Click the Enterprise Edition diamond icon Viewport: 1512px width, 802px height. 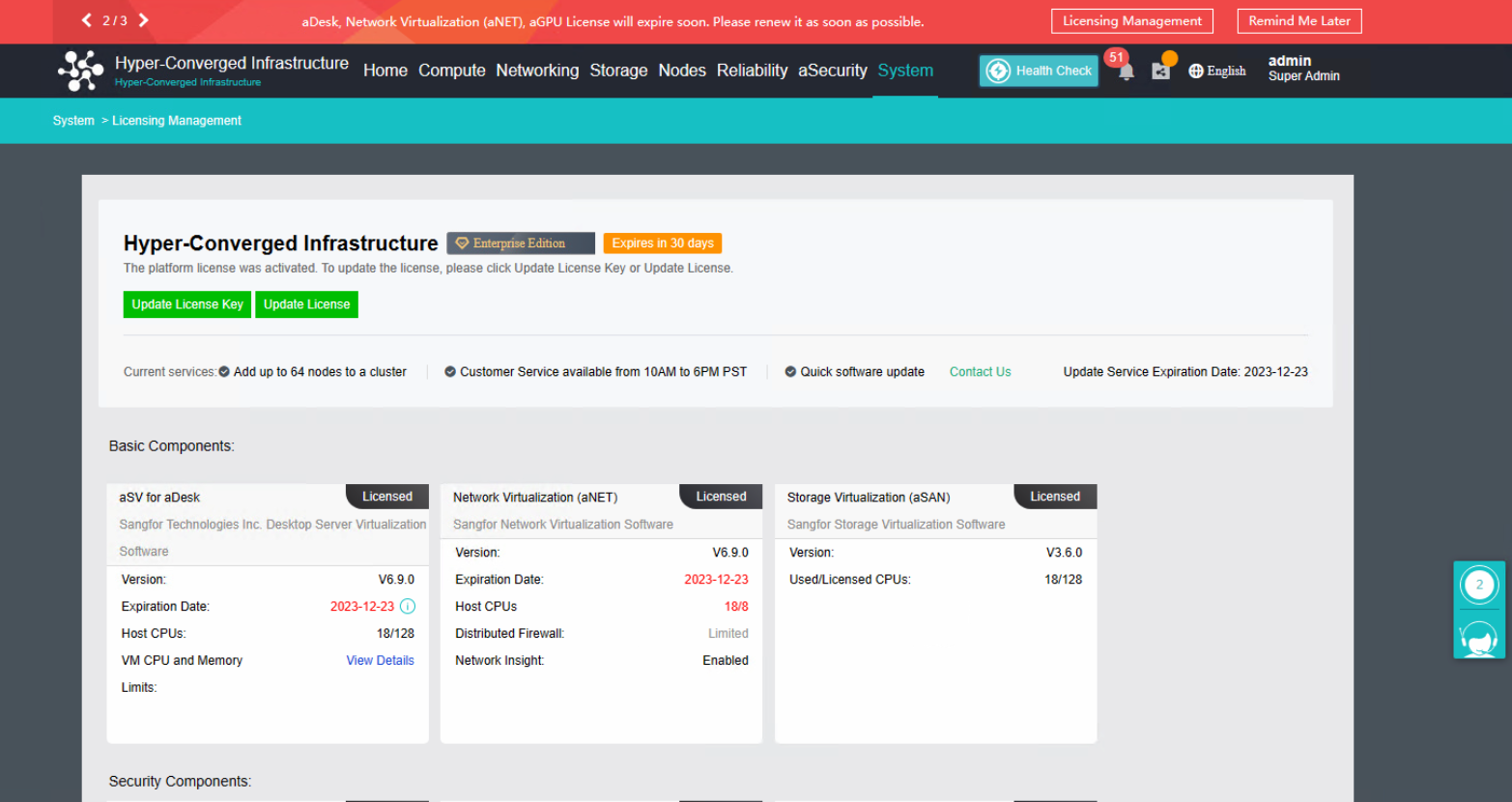point(462,243)
